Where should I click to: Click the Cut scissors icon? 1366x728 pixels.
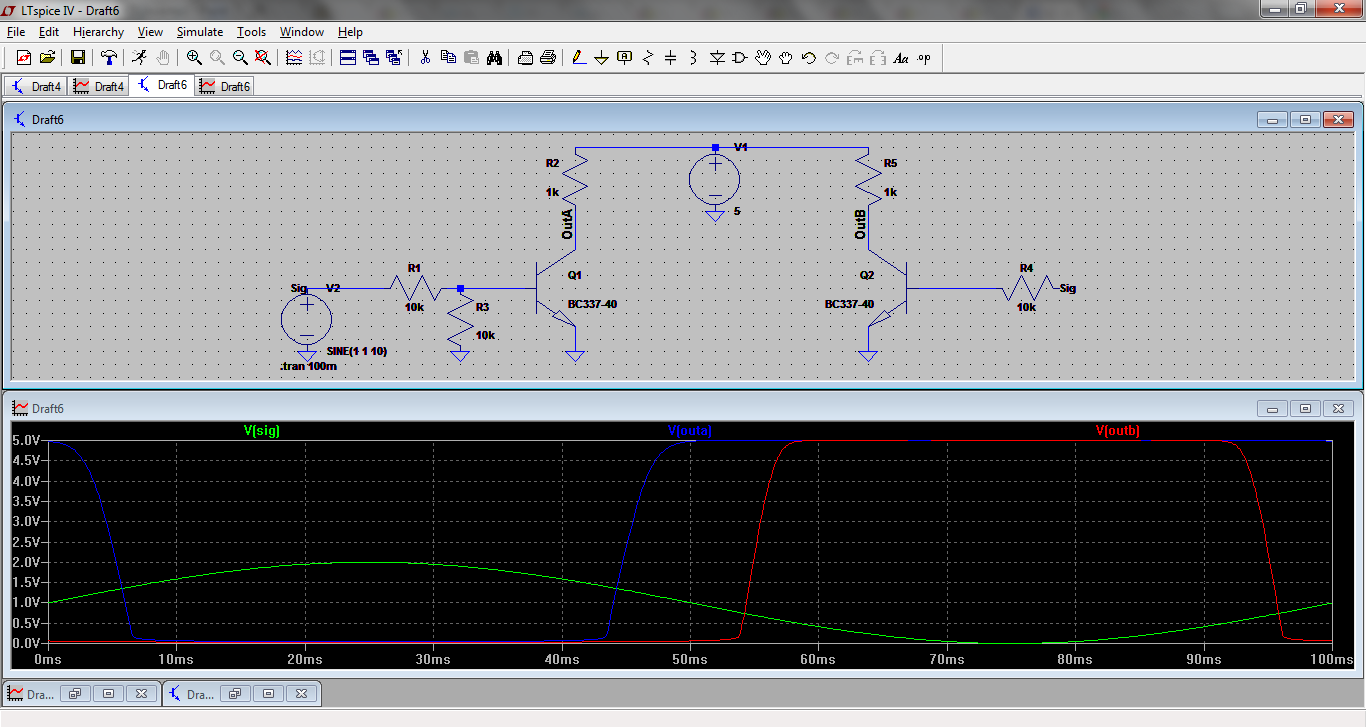click(x=424, y=58)
